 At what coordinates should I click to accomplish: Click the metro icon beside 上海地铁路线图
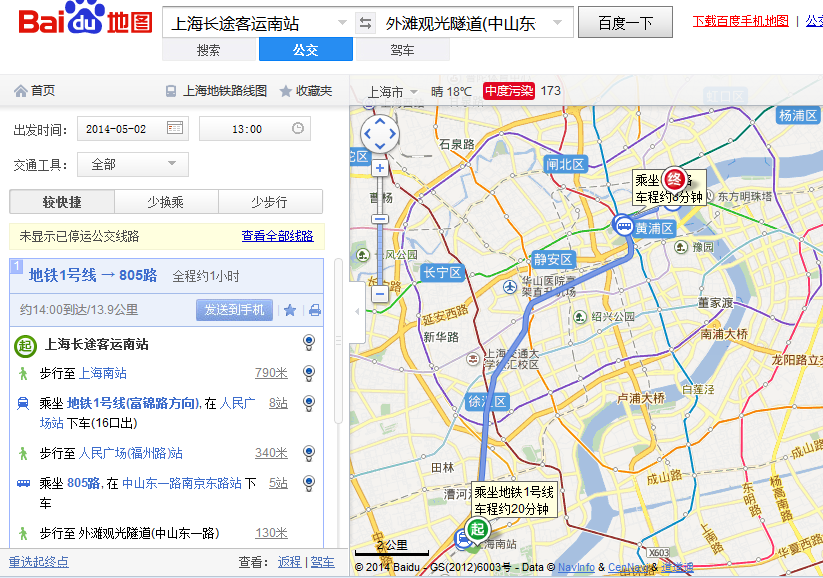(x=171, y=91)
